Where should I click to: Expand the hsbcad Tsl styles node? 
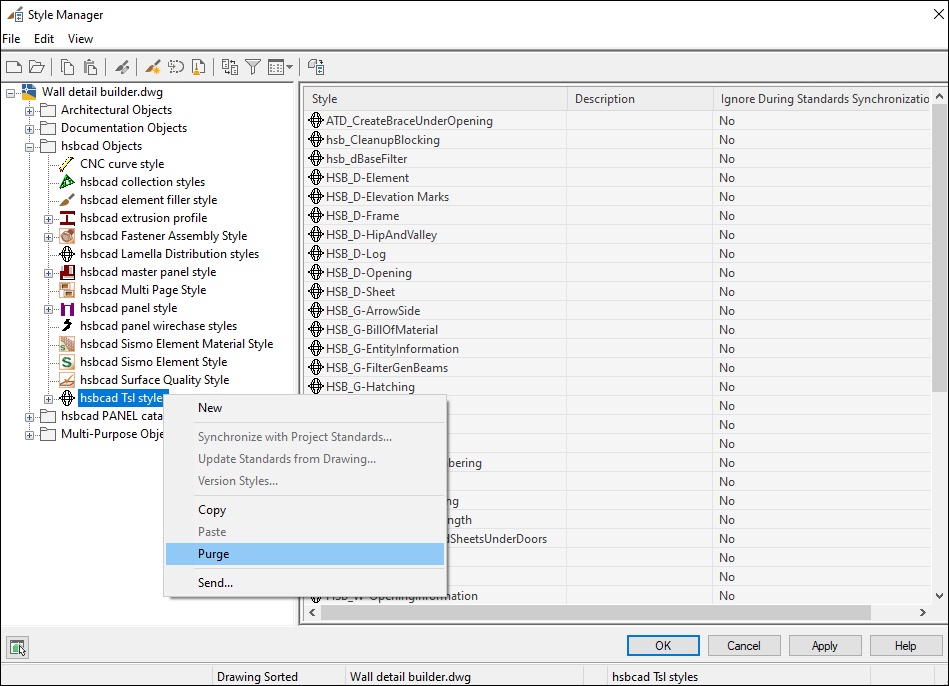48,399
